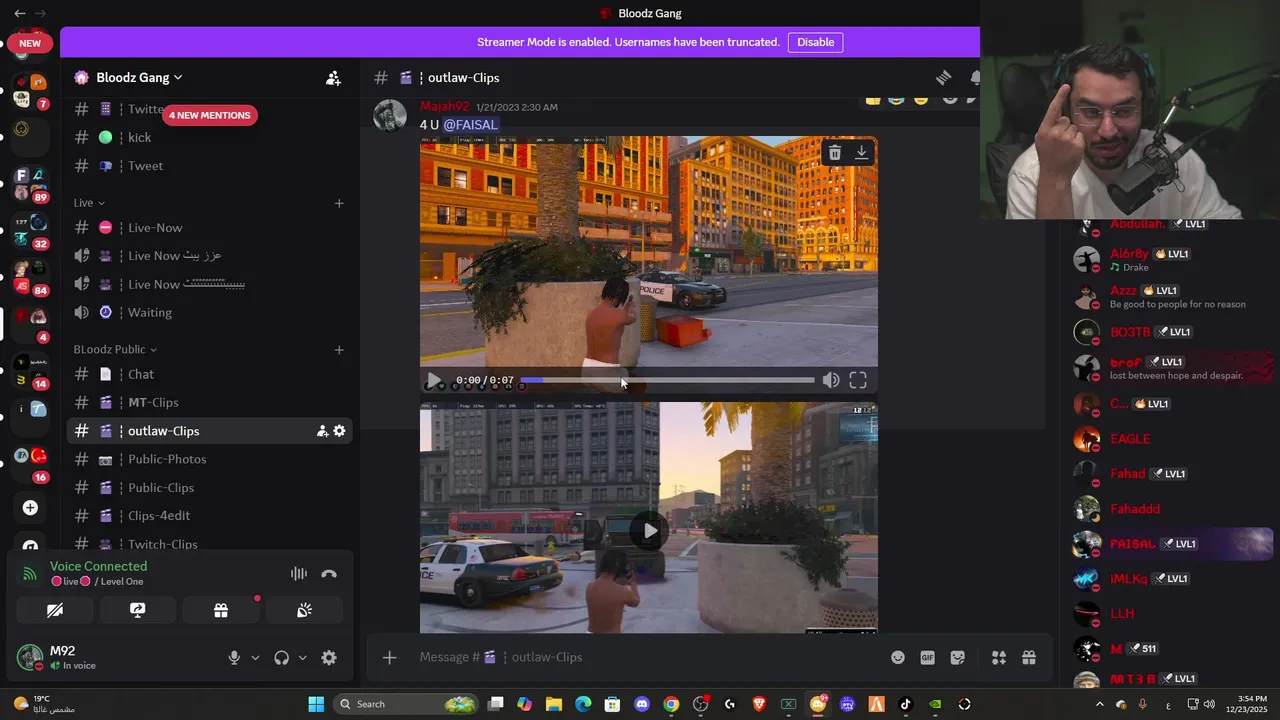Click the Voice Connected status text
This screenshot has height=720, width=1280.
[99, 566]
